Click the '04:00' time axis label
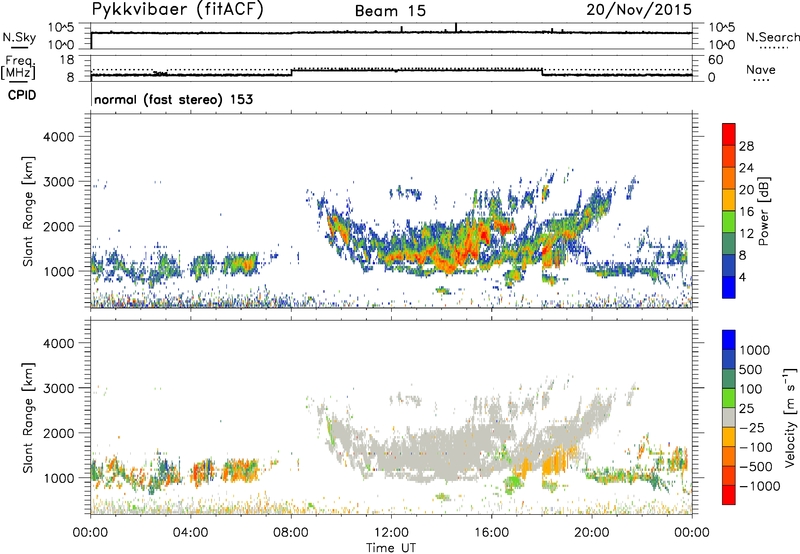The width and height of the screenshot is (800, 554). [x=191, y=533]
